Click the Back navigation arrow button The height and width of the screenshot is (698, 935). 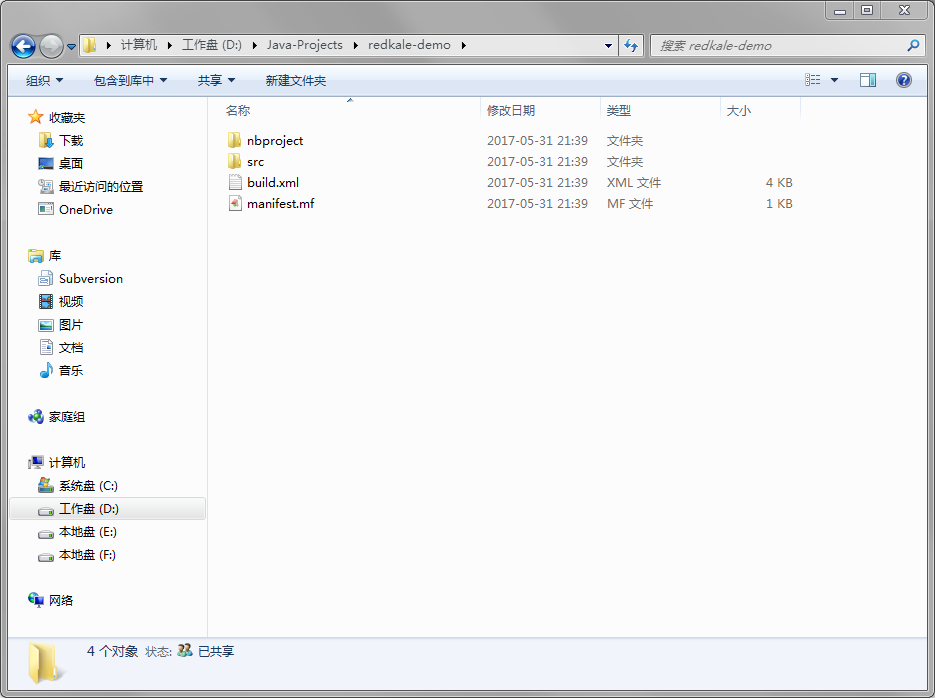(23, 46)
